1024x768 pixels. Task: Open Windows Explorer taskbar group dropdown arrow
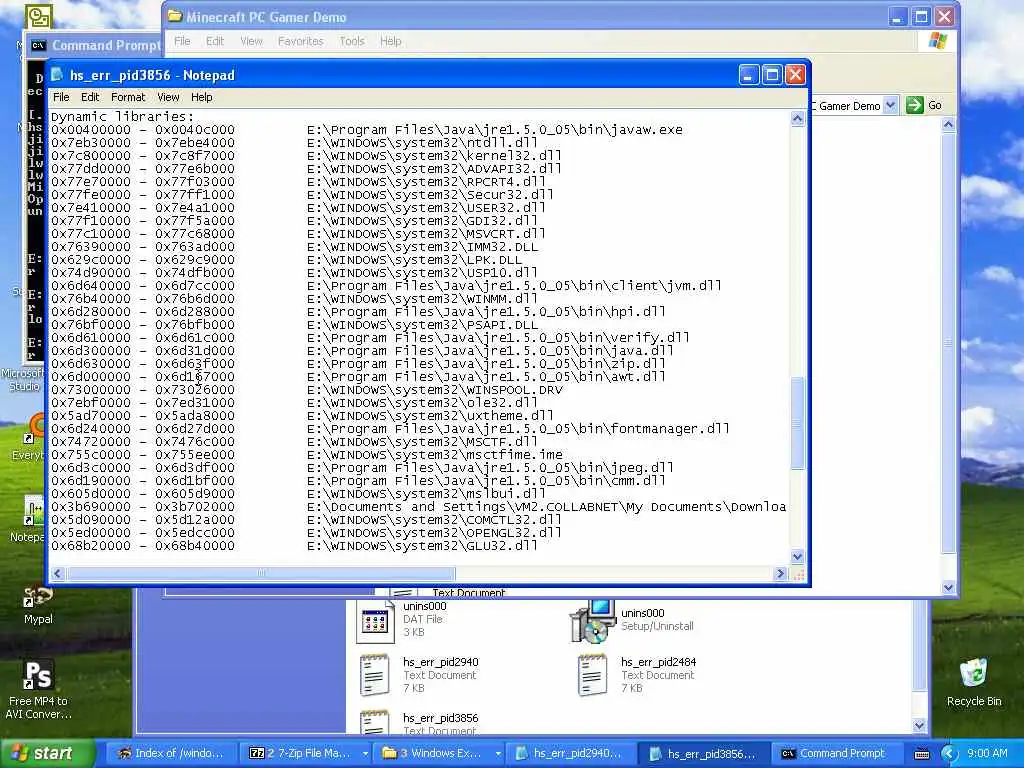tap(498, 754)
